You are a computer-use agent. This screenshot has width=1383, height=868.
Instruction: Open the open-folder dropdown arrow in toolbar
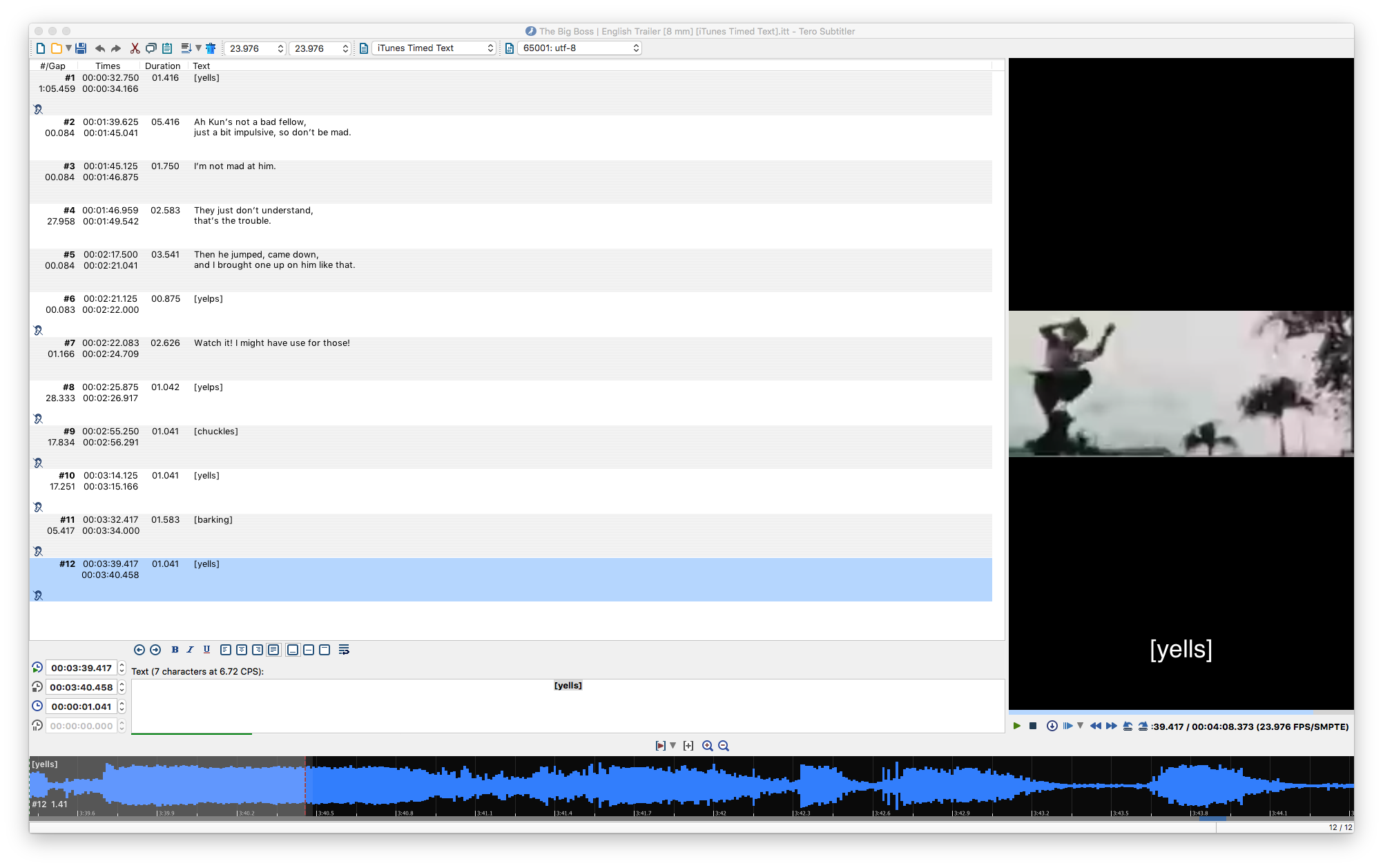[69, 48]
